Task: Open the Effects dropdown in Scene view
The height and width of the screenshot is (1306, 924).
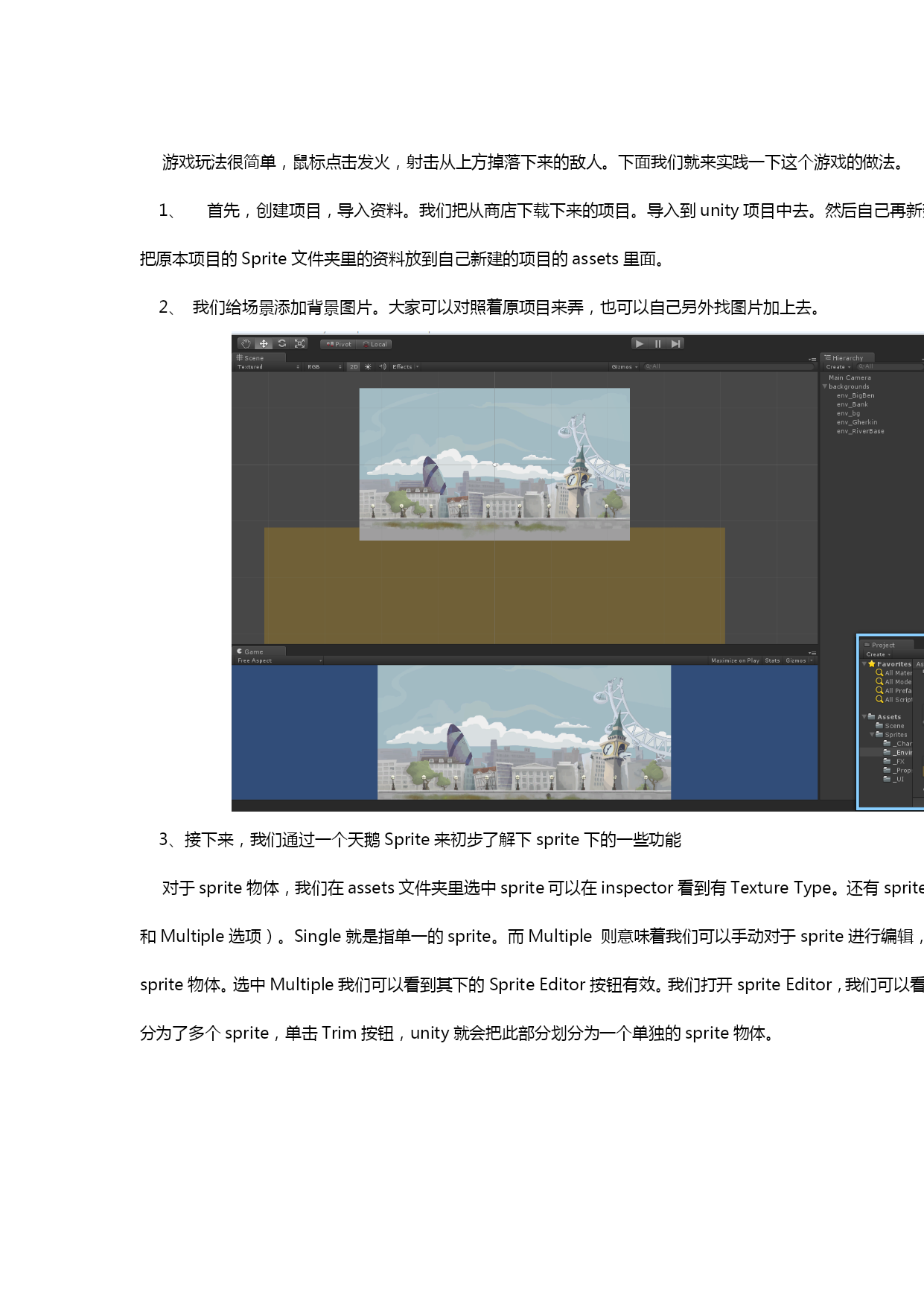Action: [405, 367]
